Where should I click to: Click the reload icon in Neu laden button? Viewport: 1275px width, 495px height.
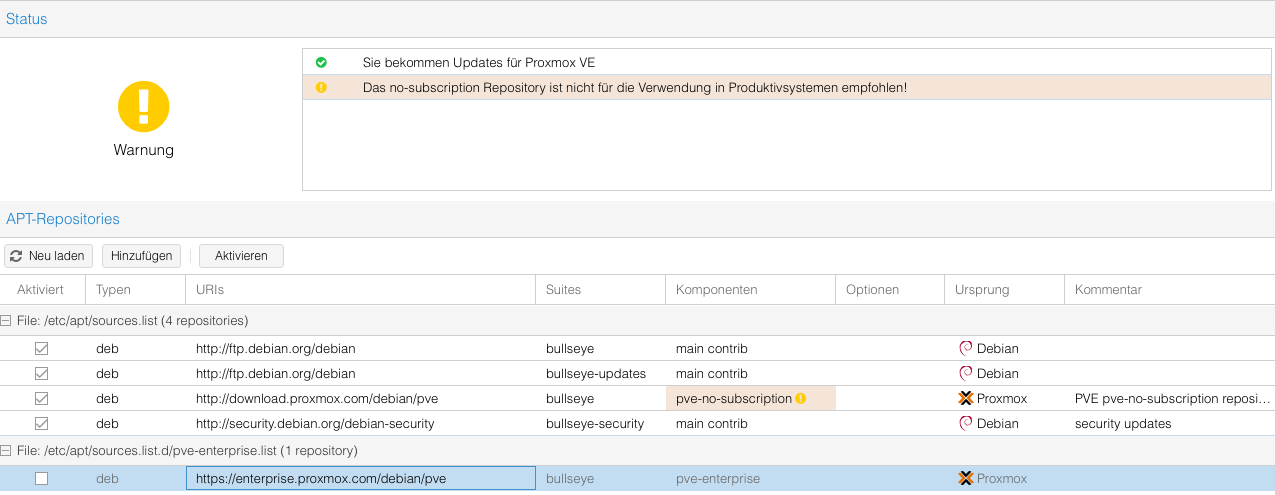pyautogui.click(x=16, y=256)
